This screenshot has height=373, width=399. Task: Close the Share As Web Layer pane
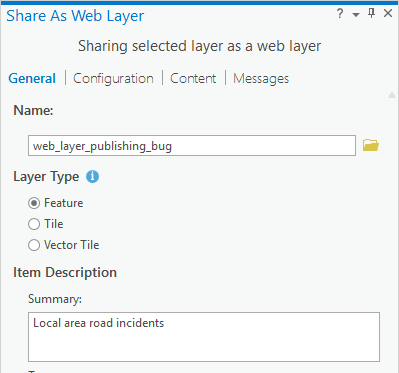pos(388,14)
